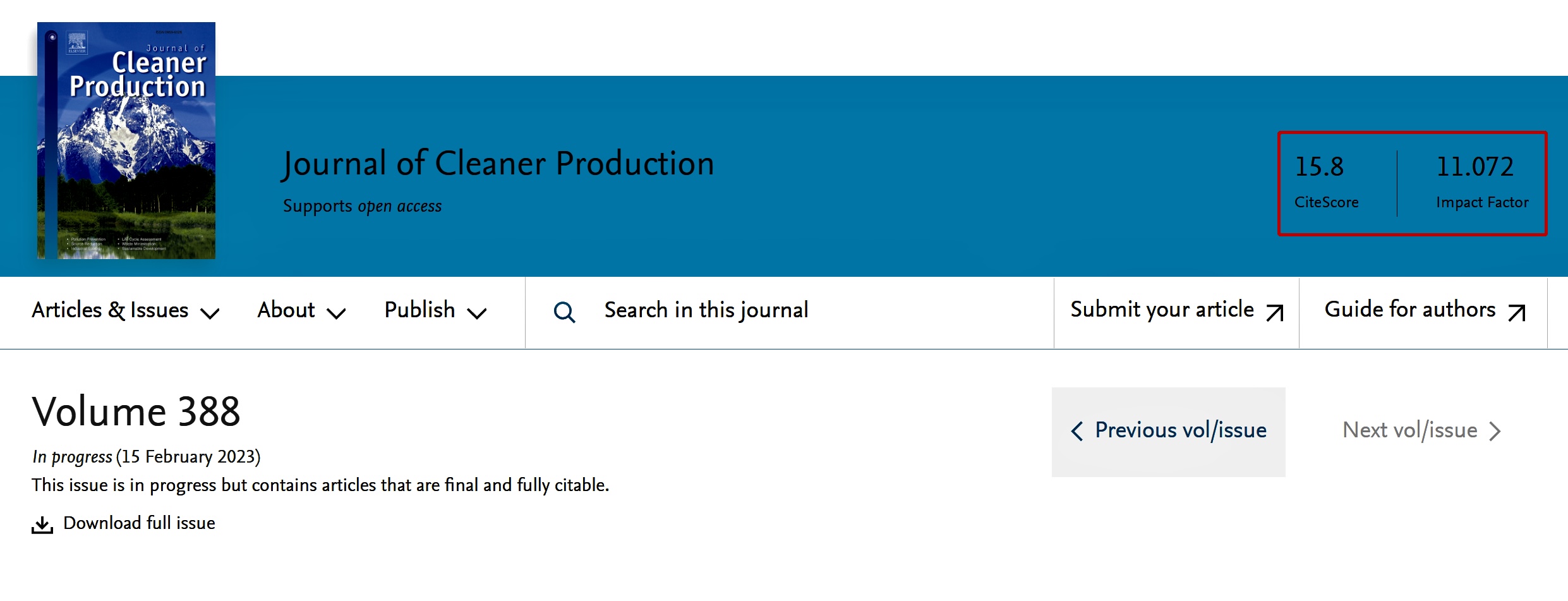Click the search magnifier icon

point(564,312)
